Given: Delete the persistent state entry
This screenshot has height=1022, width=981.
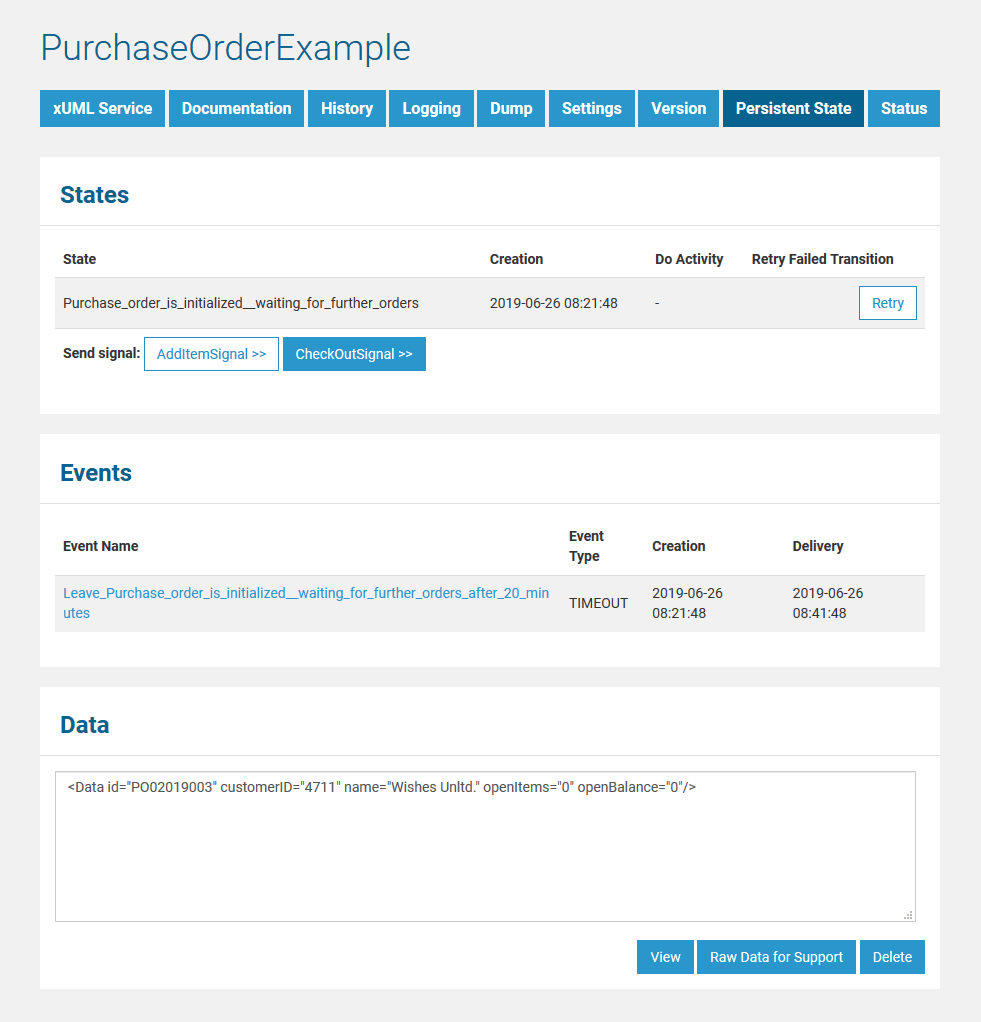Looking at the screenshot, I should click(x=891, y=957).
